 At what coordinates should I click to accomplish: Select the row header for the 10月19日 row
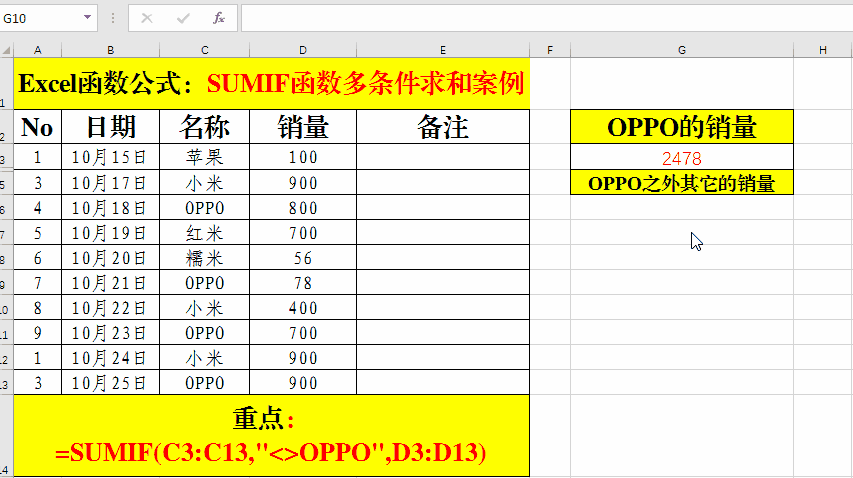(x=5, y=233)
